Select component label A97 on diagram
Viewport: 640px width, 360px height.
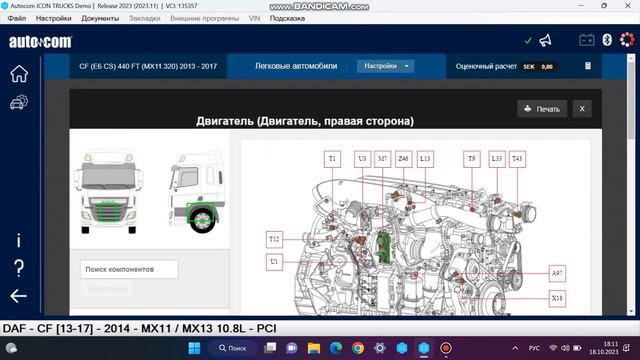point(557,273)
